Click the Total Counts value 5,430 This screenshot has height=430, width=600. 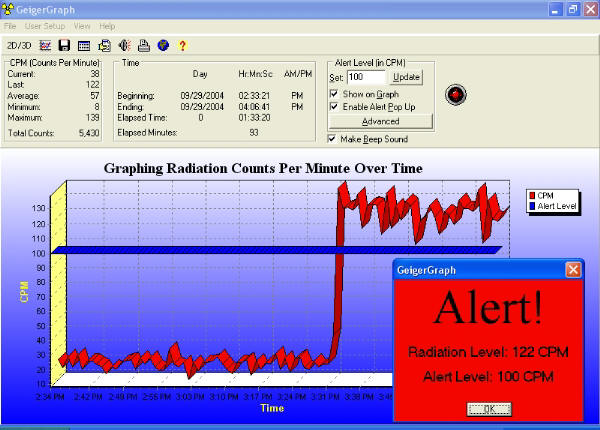[x=89, y=133]
